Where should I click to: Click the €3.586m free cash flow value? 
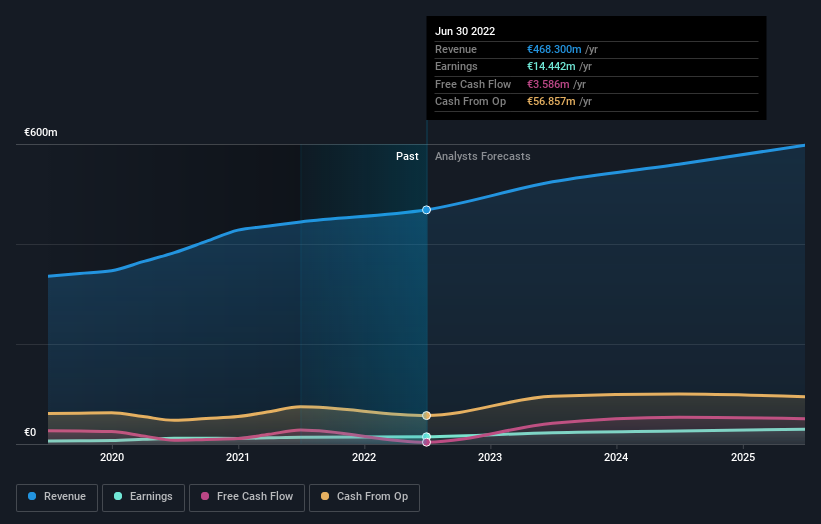(548, 84)
